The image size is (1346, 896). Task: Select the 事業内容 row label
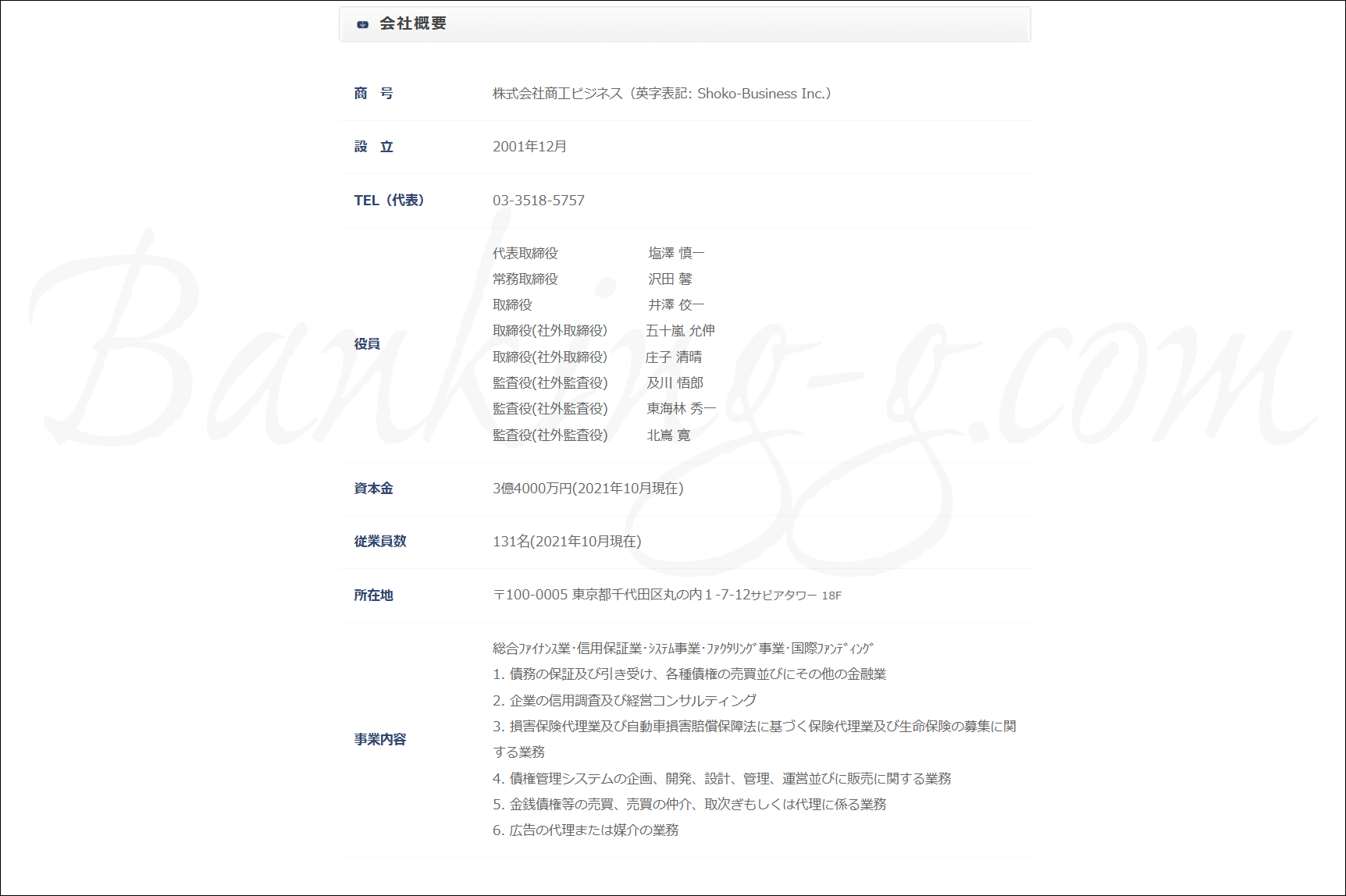coord(379,739)
